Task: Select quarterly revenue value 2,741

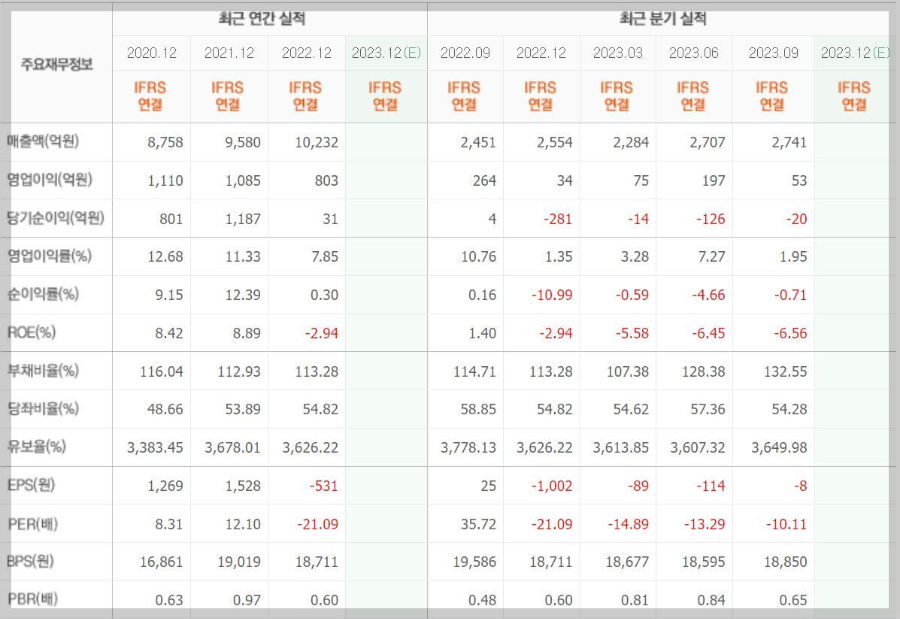Action: tap(789, 142)
